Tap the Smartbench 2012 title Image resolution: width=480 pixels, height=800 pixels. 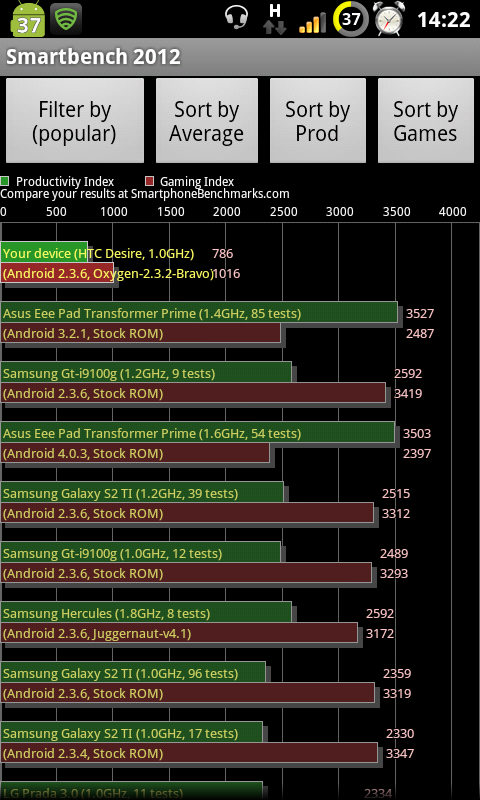click(x=93, y=57)
